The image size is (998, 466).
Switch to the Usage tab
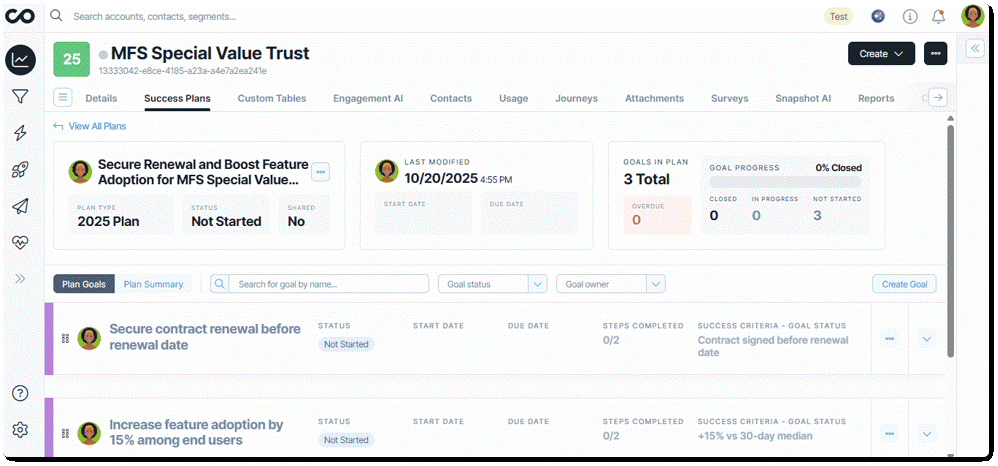(513, 98)
